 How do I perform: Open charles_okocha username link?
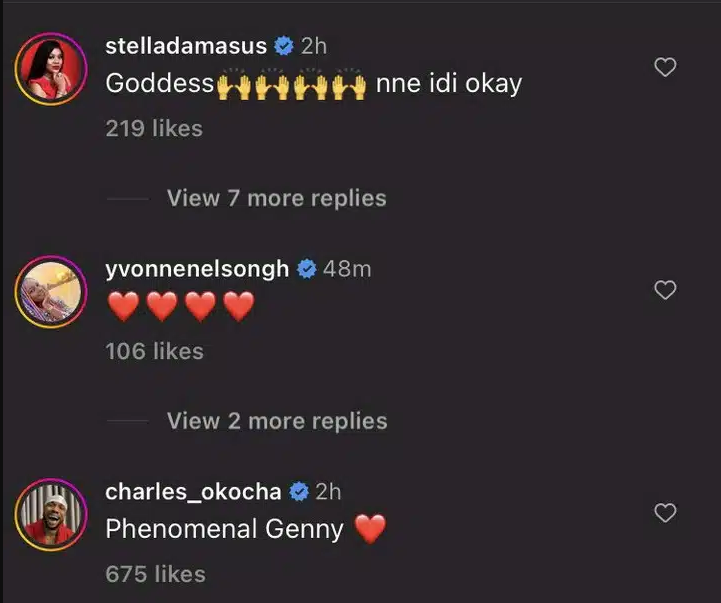pos(193,491)
